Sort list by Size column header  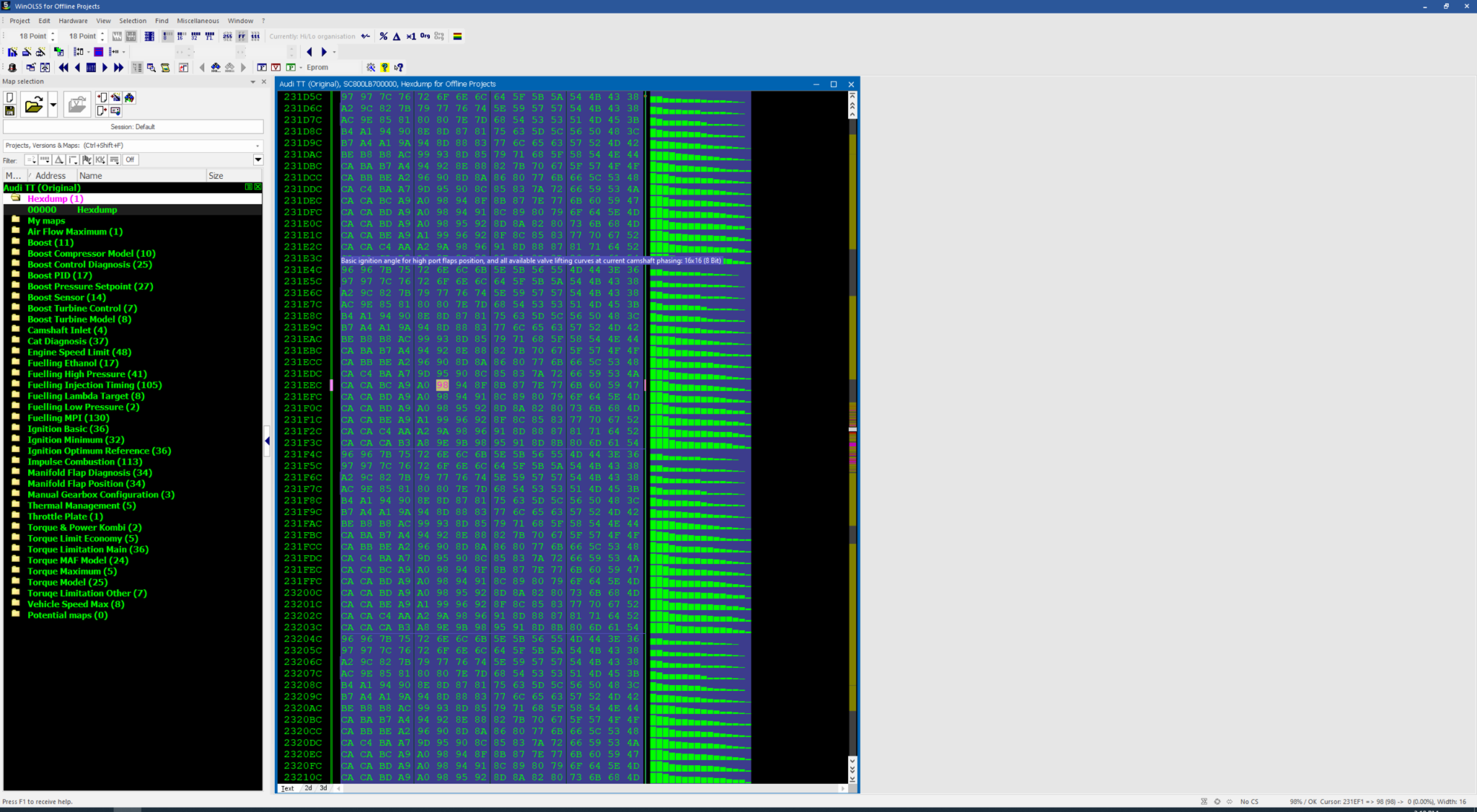click(x=234, y=175)
